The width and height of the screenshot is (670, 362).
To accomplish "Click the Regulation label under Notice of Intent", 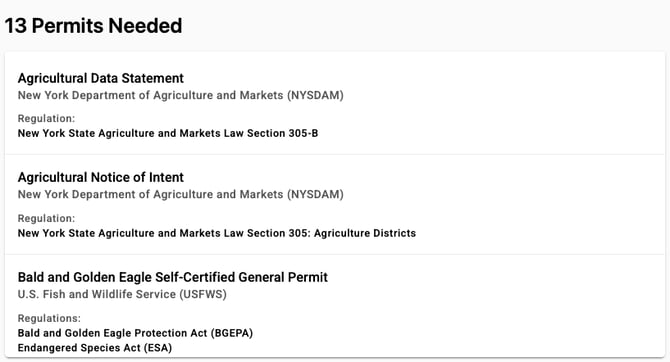I will 46,218.
